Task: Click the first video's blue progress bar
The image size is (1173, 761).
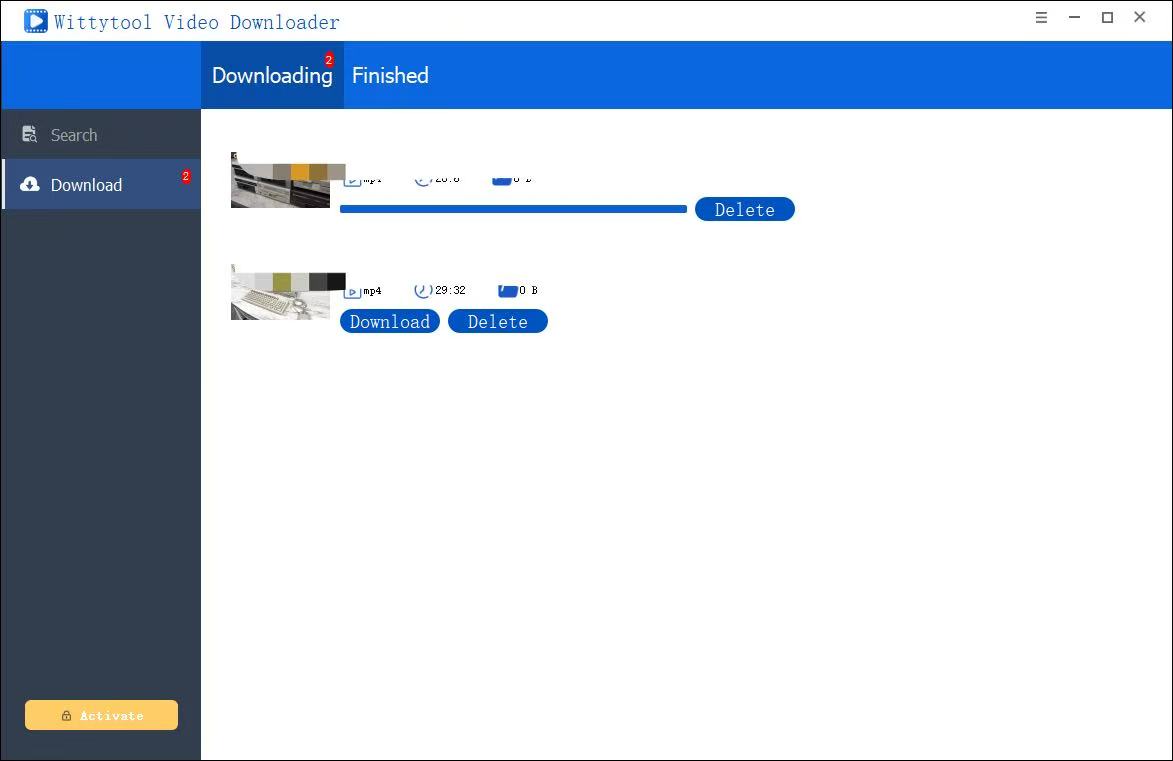Action: [x=513, y=209]
